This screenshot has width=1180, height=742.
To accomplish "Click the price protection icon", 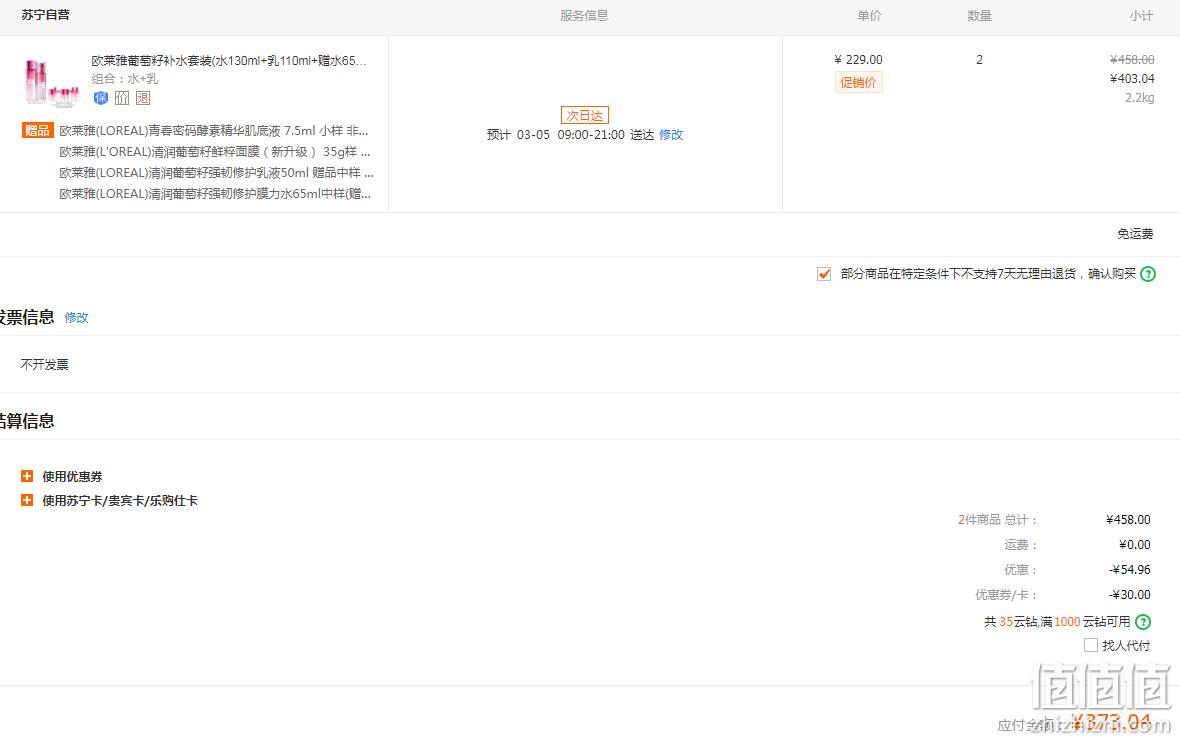I will point(122,98).
